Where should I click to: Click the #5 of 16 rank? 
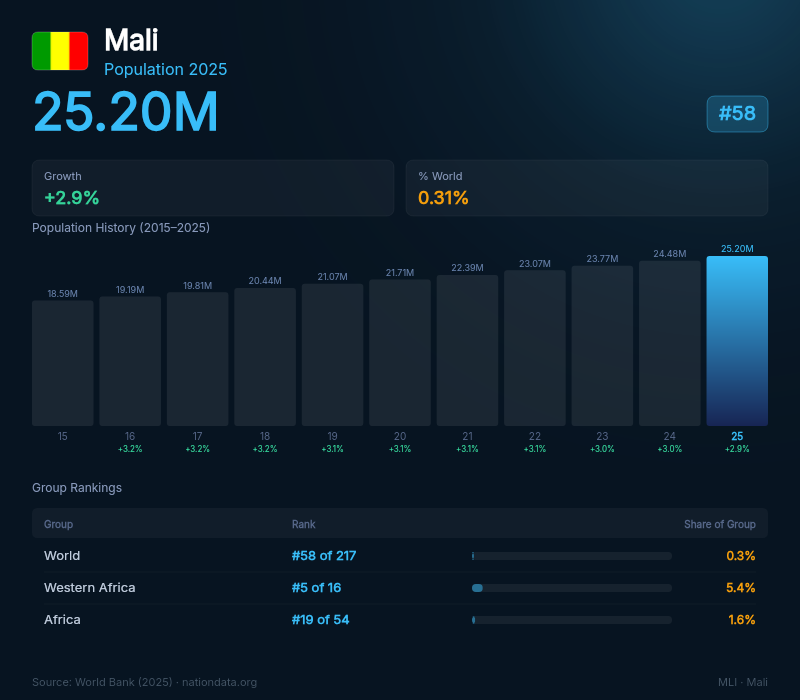click(x=316, y=588)
